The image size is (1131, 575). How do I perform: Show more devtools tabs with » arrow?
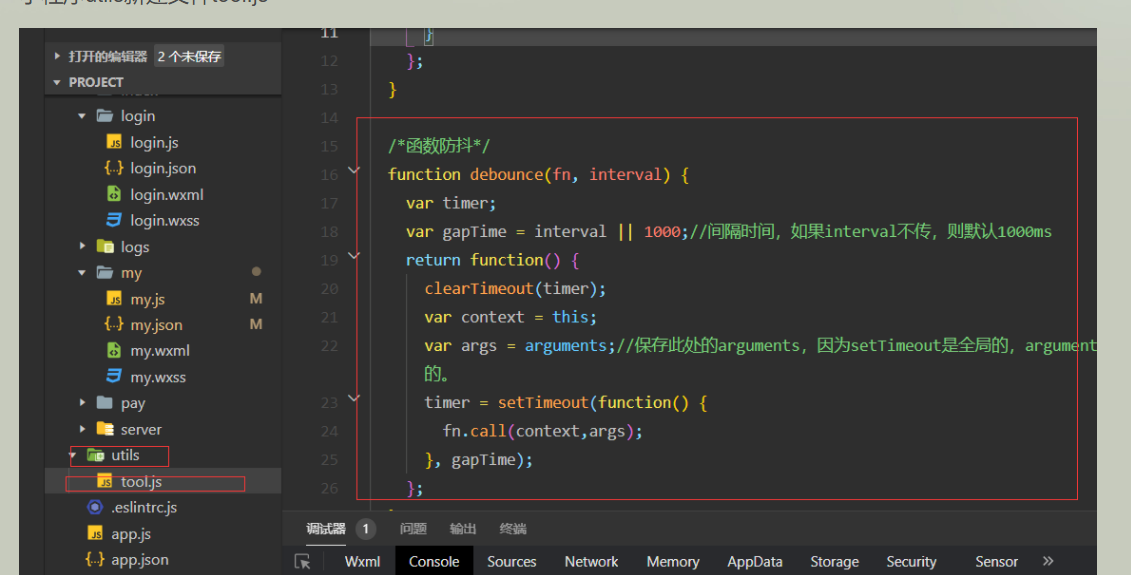click(1048, 561)
